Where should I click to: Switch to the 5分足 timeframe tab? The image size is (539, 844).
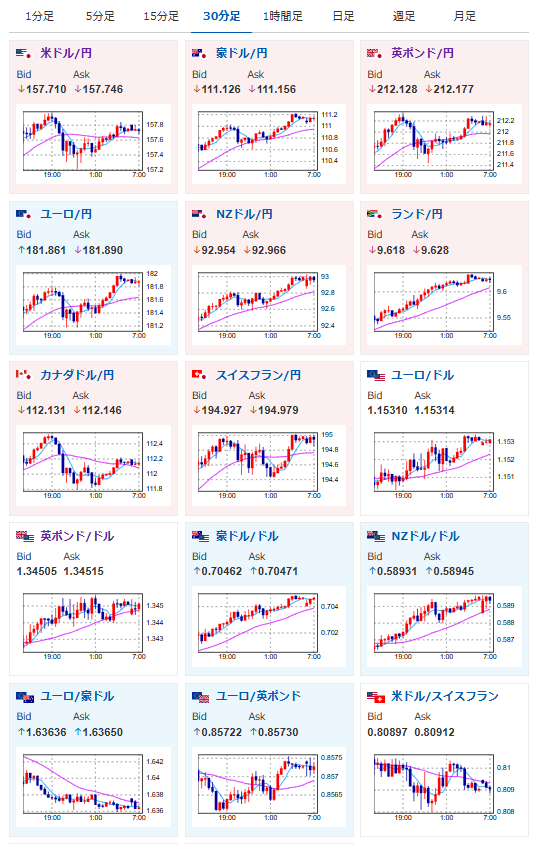(100, 16)
